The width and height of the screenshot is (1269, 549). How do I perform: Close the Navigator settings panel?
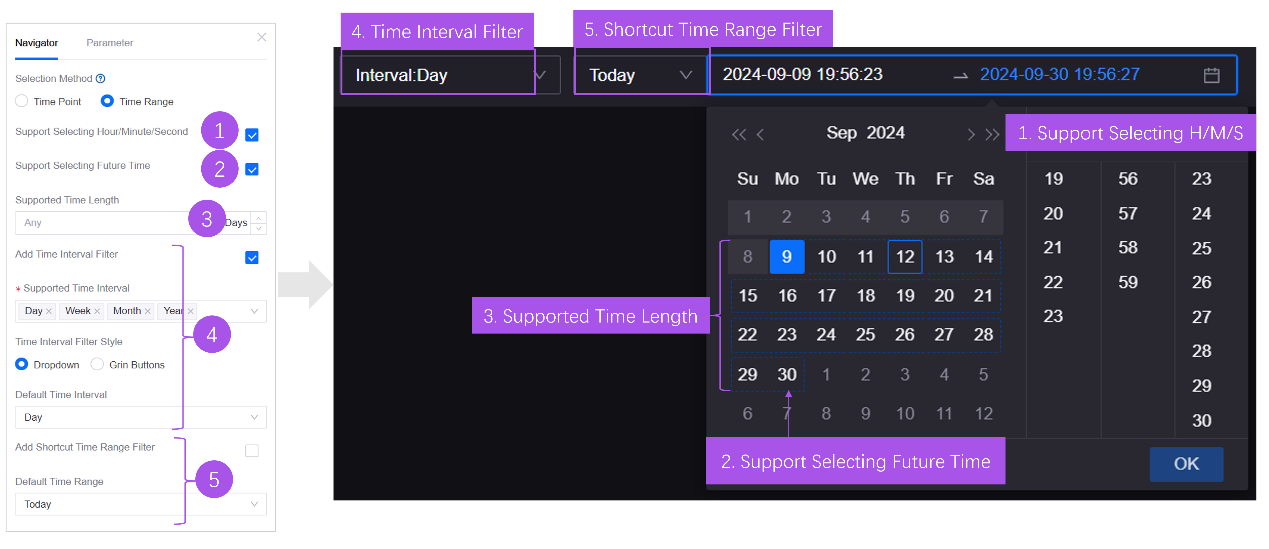(x=262, y=37)
